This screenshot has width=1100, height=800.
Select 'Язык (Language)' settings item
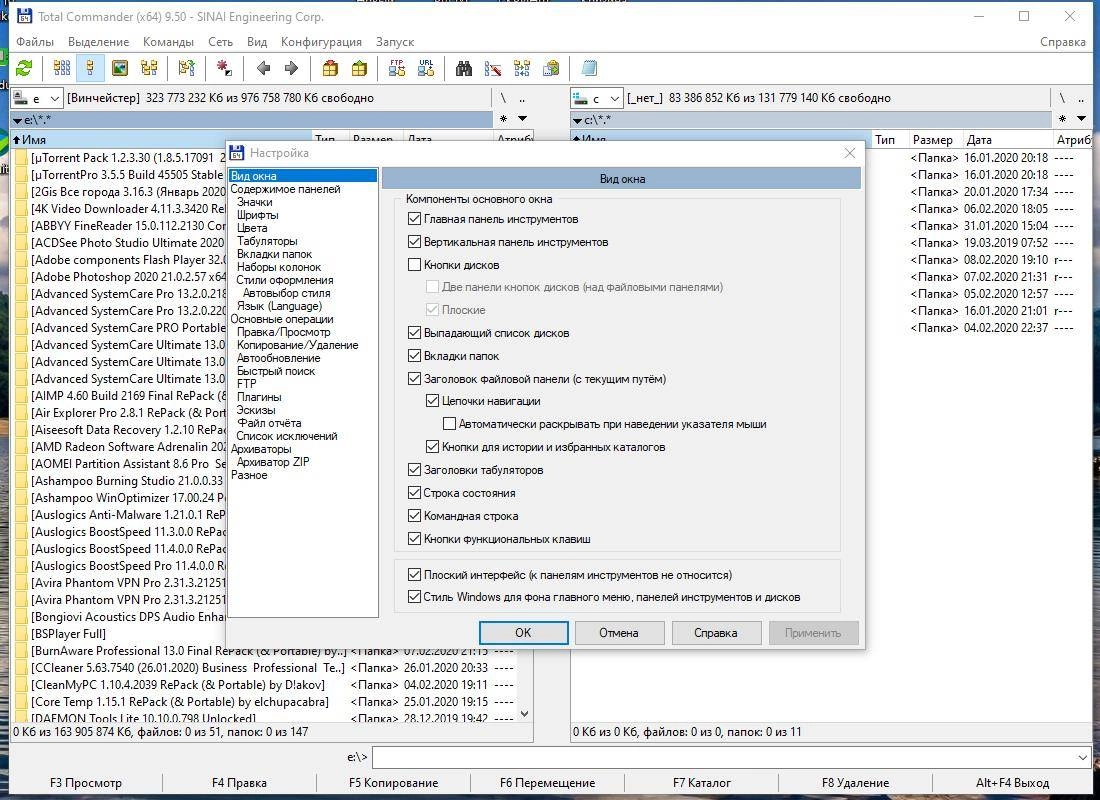coord(279,306)
